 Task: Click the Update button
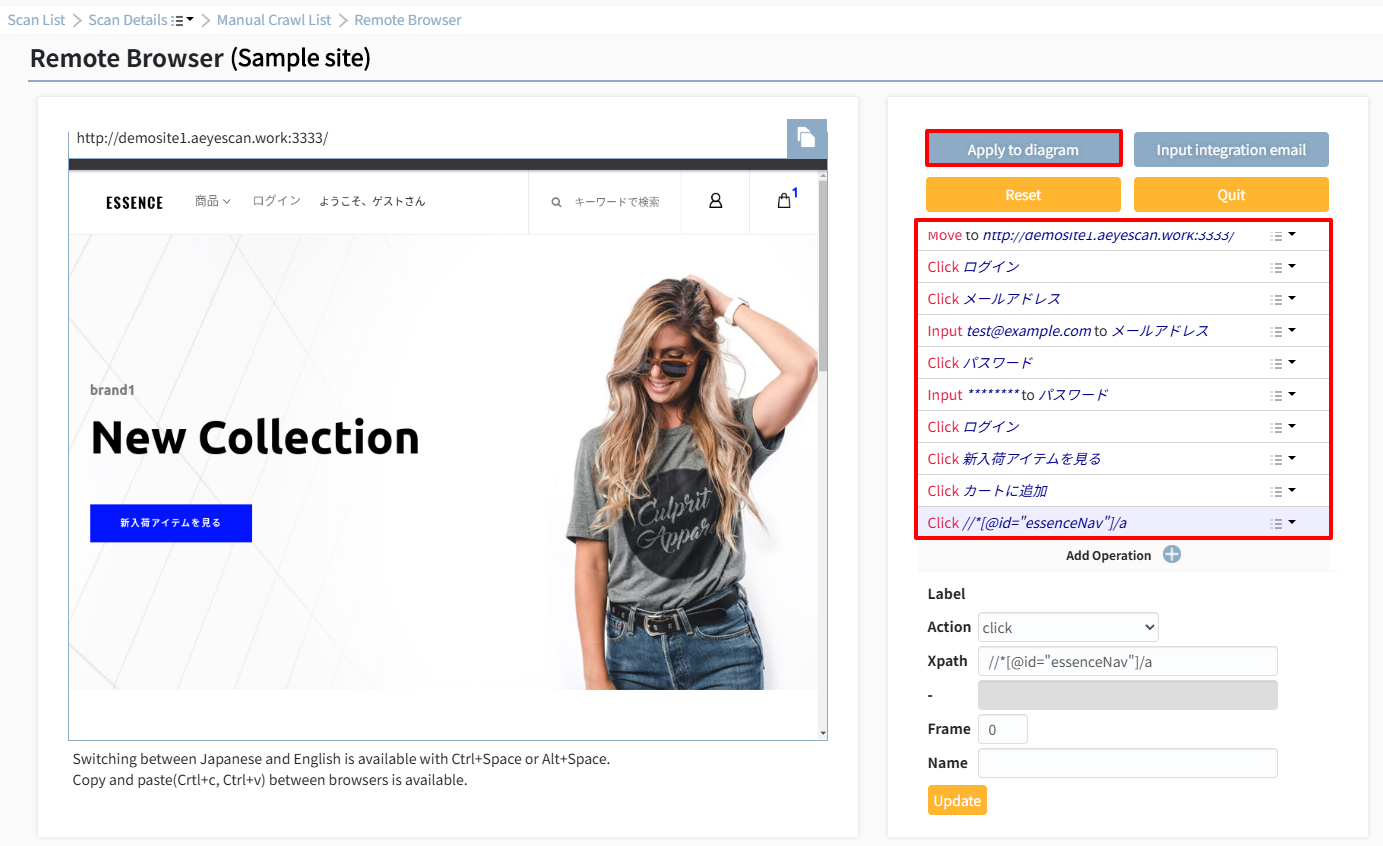click(x=957, y=801)
